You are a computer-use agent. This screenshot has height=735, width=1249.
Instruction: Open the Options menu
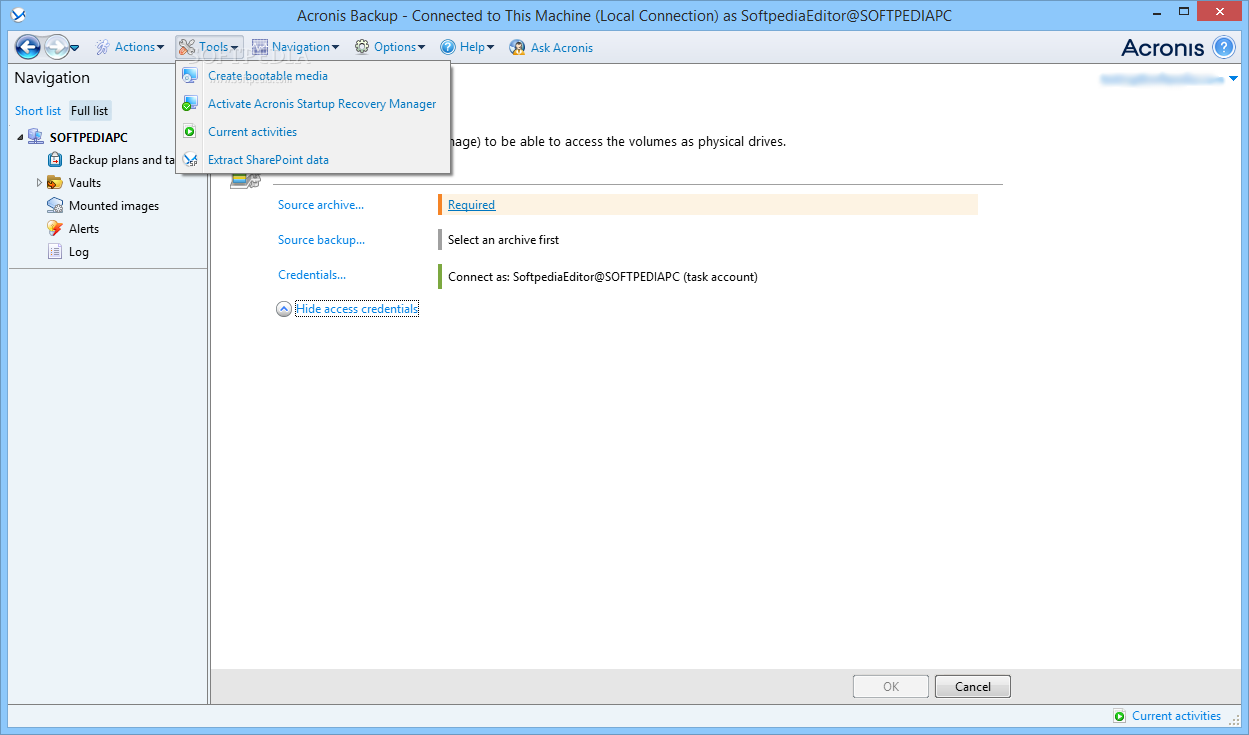point(390,47)
